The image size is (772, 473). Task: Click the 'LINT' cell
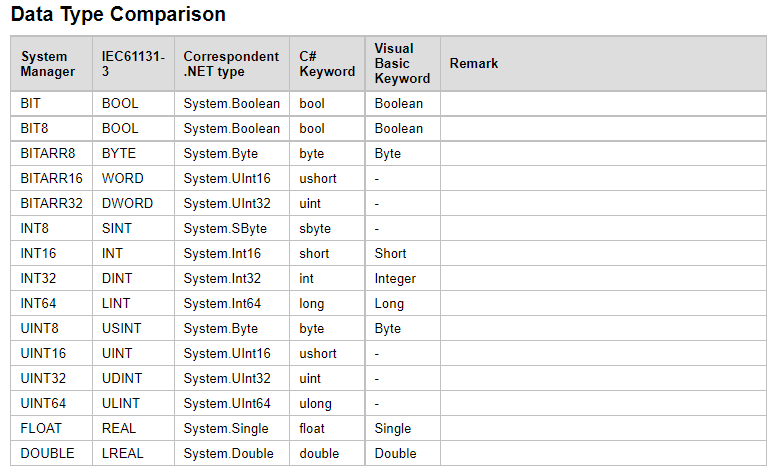133,303
